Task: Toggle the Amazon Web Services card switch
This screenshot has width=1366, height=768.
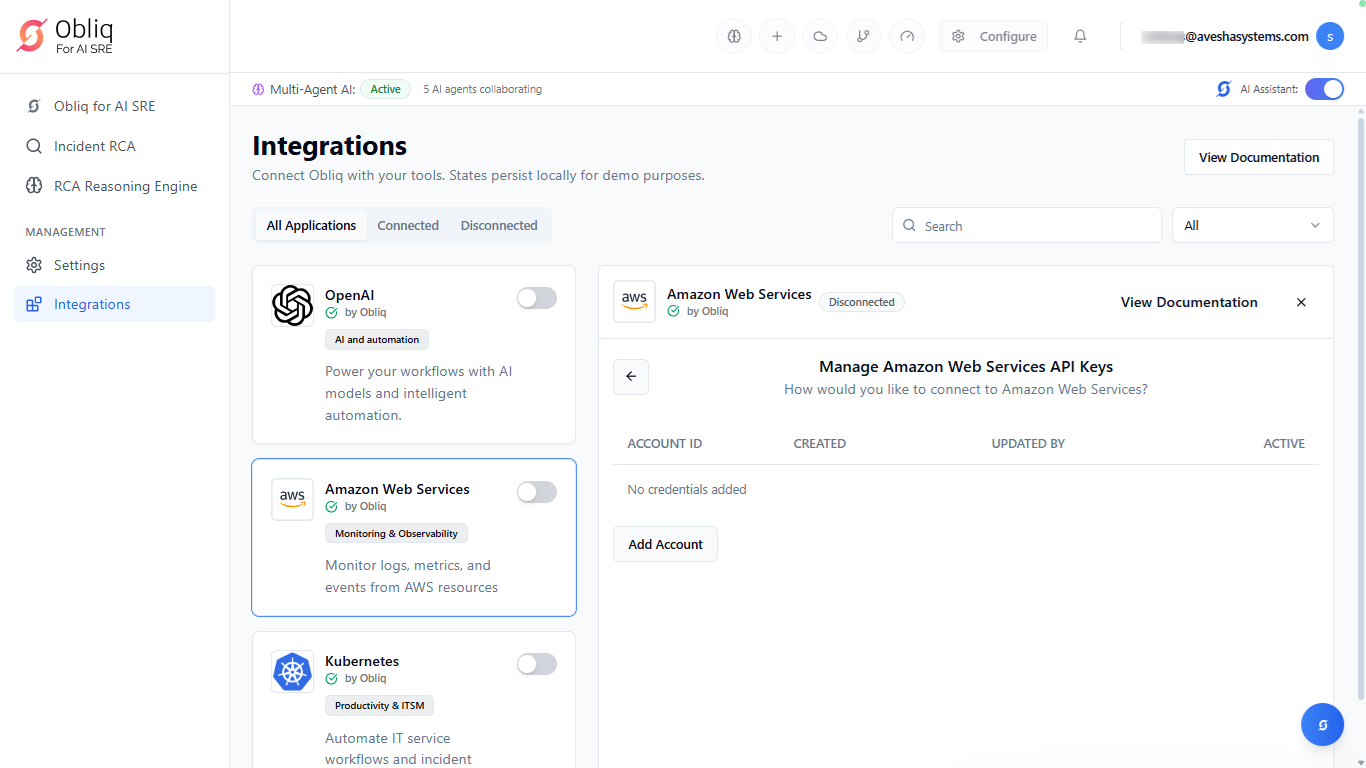Action: [537, 492]
